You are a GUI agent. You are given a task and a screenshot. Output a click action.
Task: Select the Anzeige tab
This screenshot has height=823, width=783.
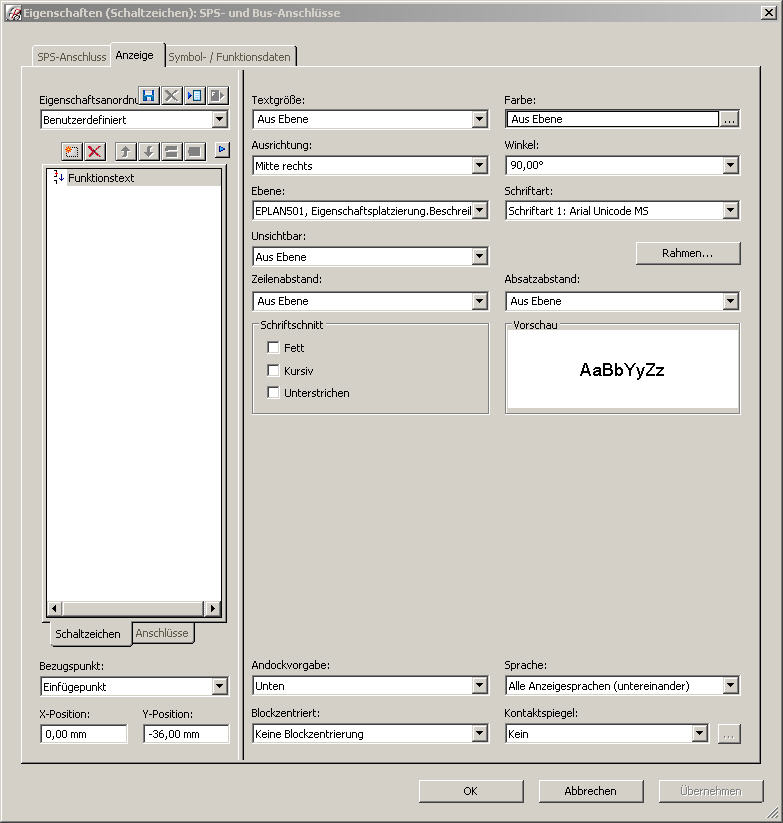coord(135,55)
